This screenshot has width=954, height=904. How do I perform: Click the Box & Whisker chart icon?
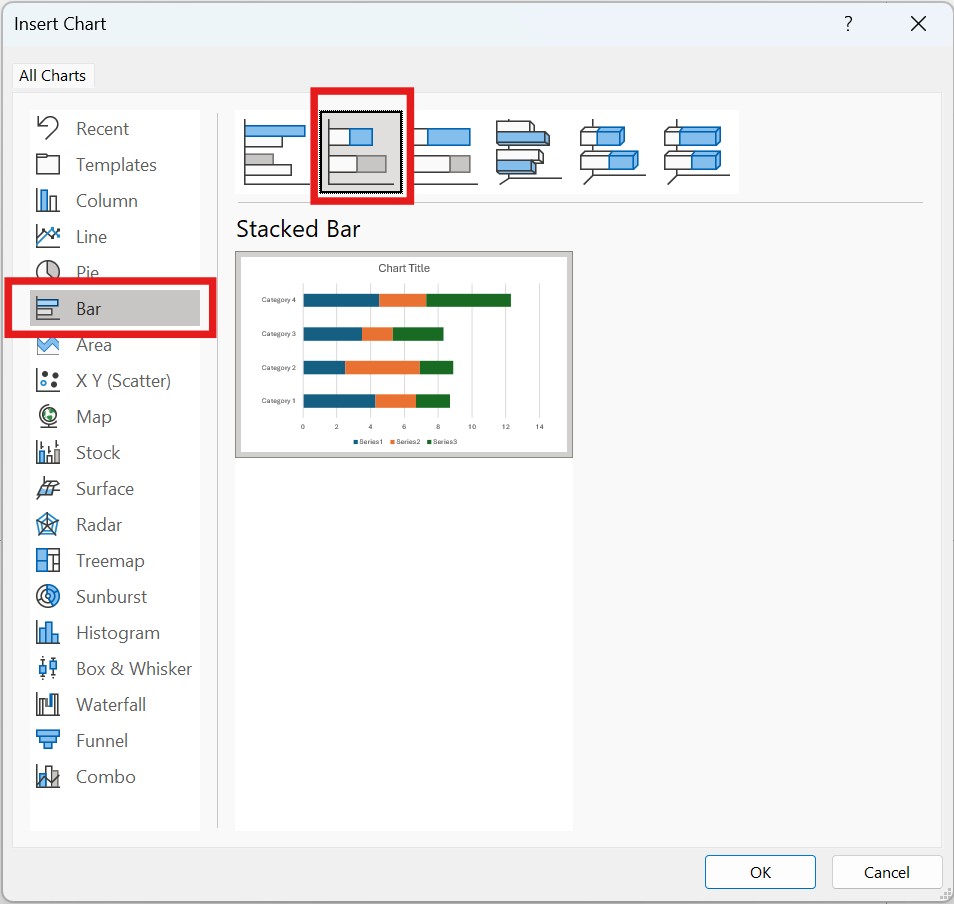[47, 668]
